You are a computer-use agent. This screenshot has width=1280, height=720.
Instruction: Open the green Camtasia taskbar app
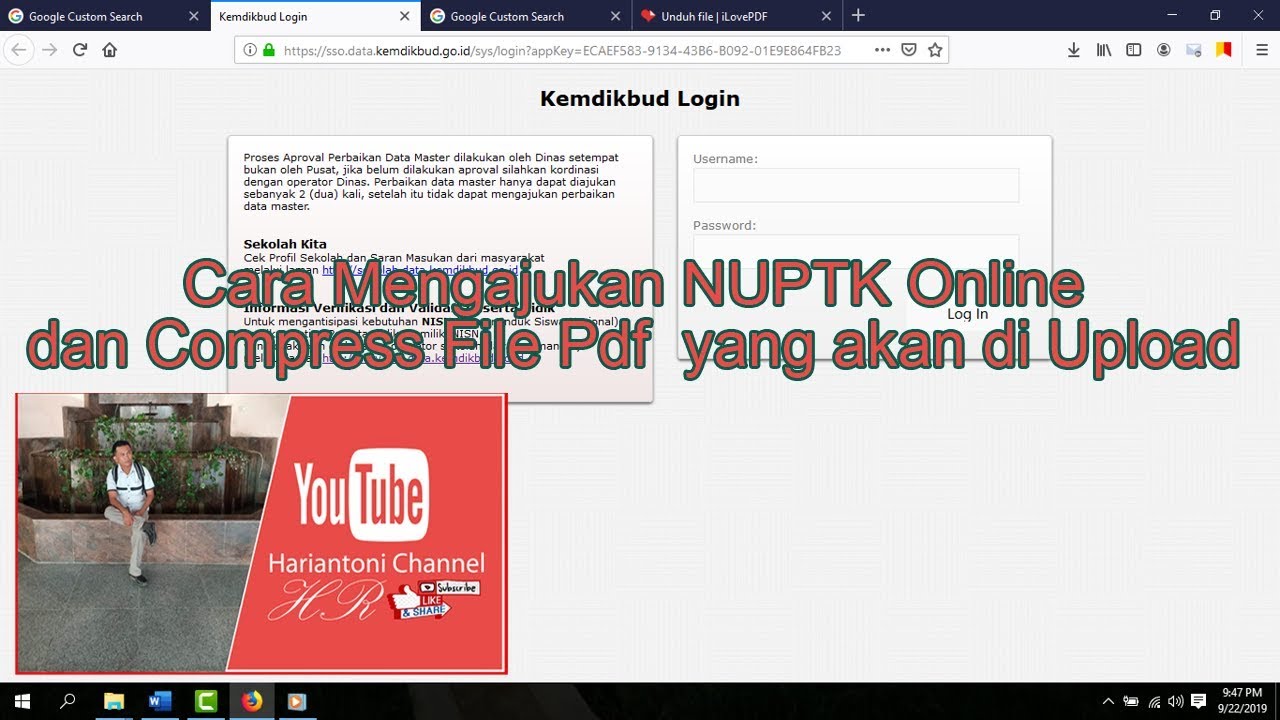[x=206, y=701]
